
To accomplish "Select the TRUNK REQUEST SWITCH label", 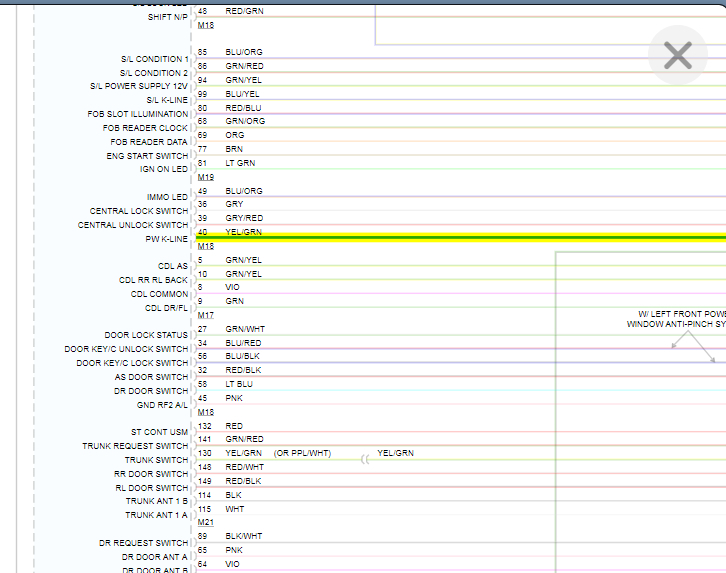I will [135, 446].
